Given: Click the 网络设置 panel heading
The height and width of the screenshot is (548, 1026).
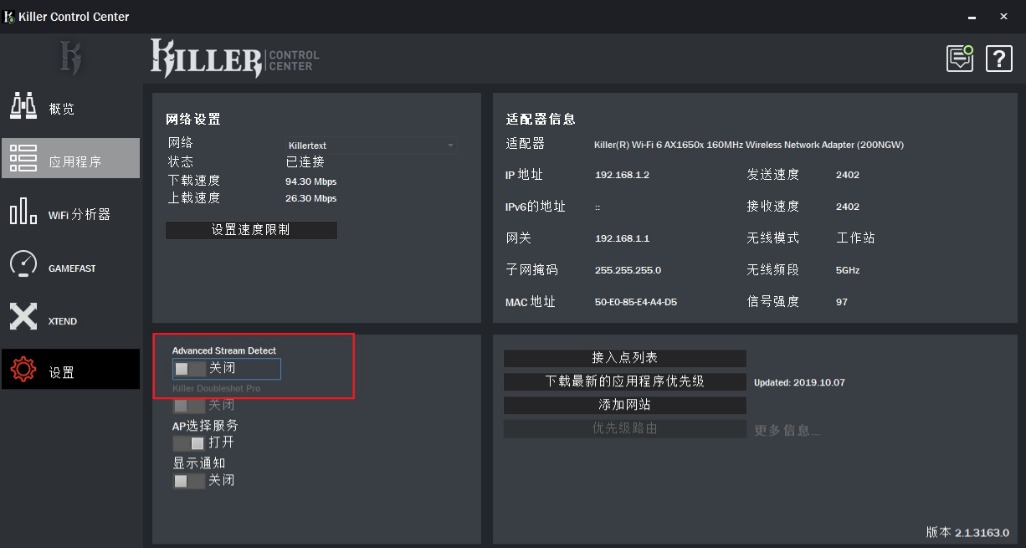Looking at the screenshot, I should pyautogui.click(x=193, y=119).
